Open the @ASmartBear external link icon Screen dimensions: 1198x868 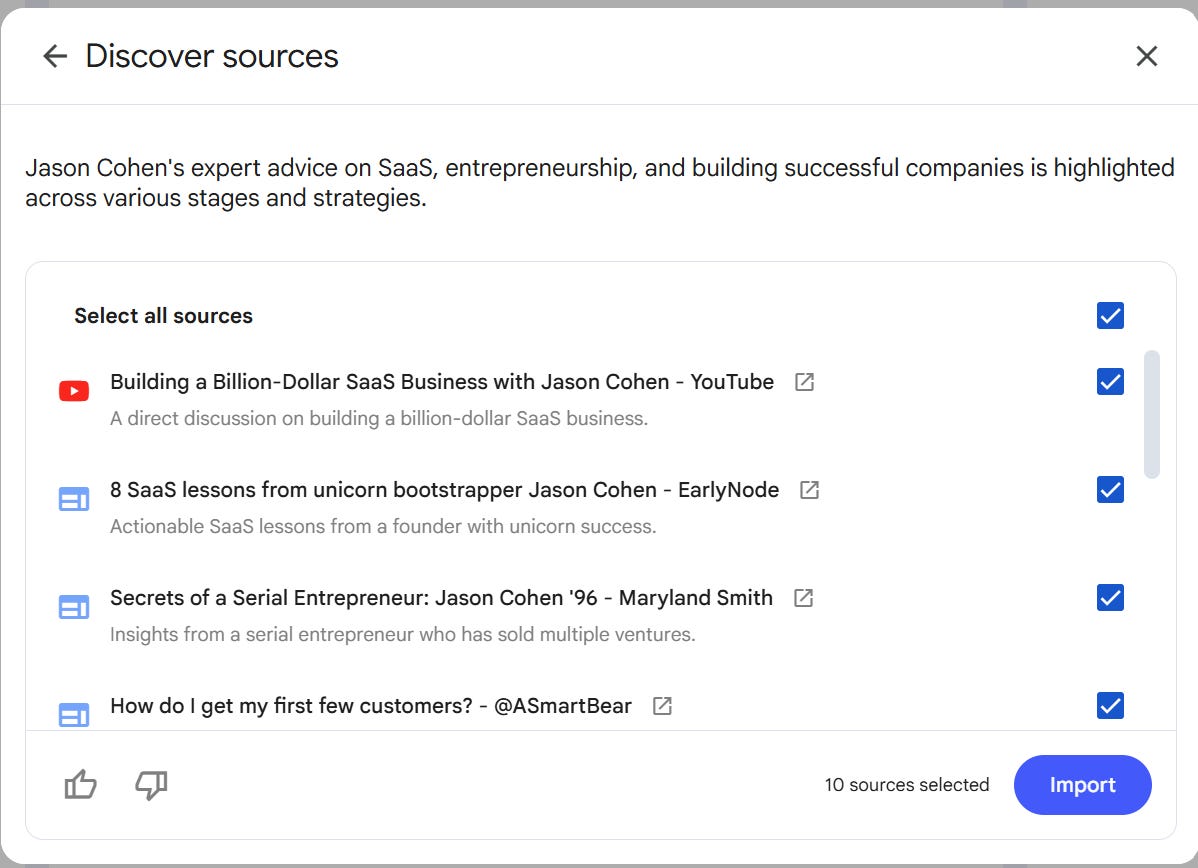[662, 706]
